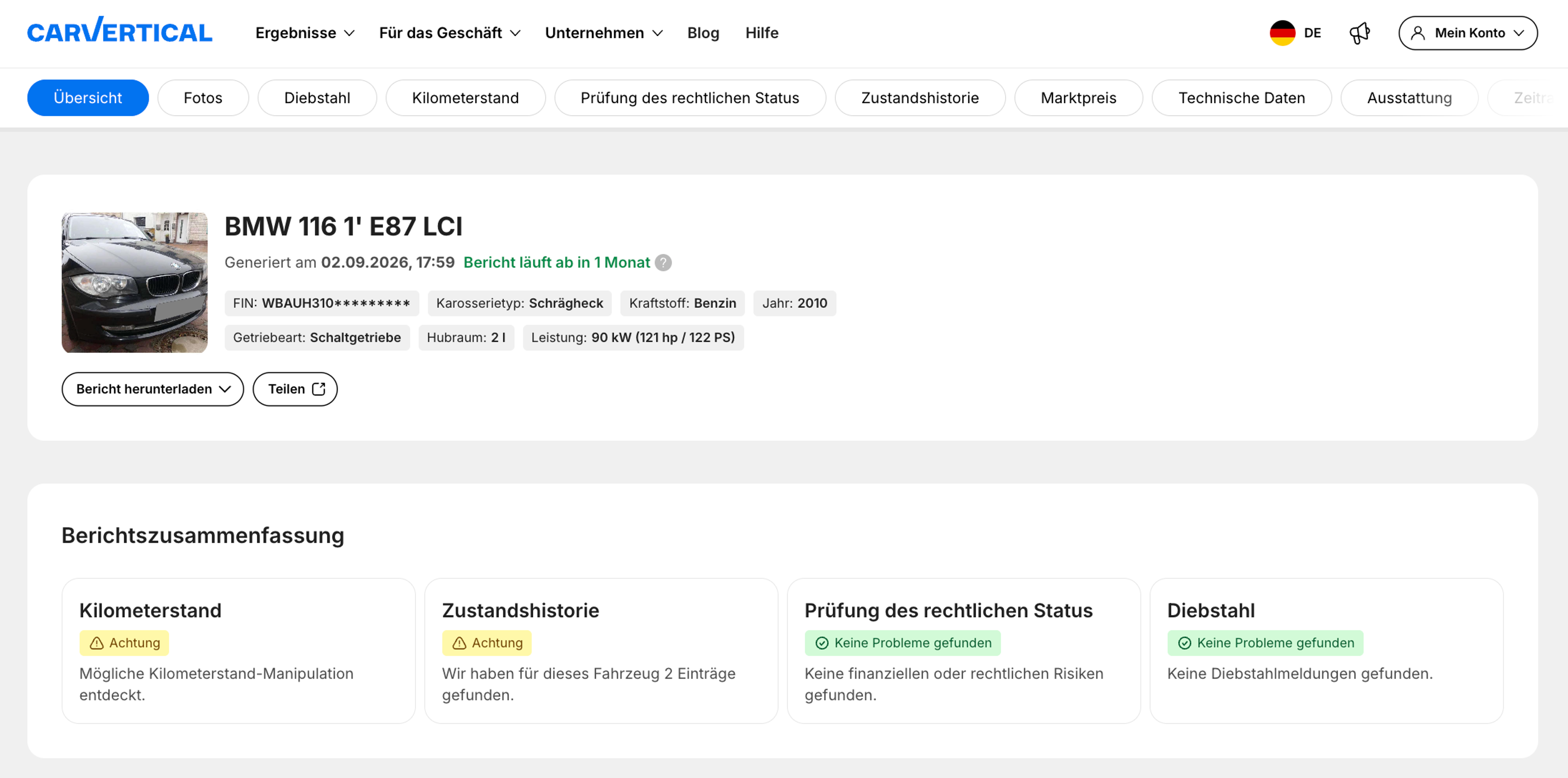
Task: Click 'Keine Diebstahlmeldungen gefunden.' text
Action: (x=1300, y=674)
